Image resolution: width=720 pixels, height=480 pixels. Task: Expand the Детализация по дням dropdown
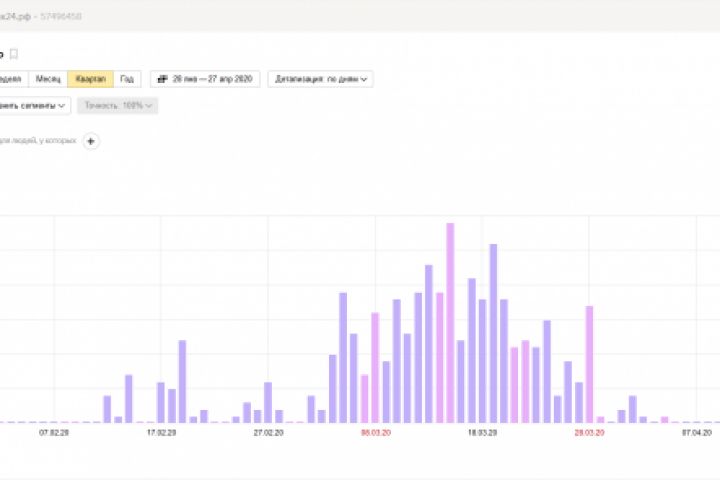(x=321, y=79)
